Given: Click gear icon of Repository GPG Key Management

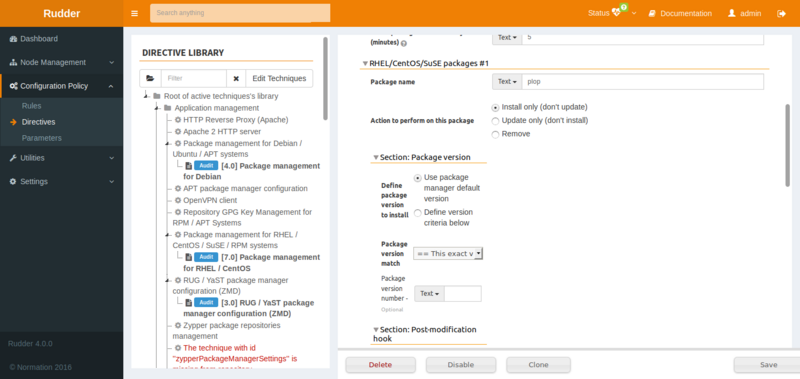Looking at the screenshot, I should tap(178, 212).
